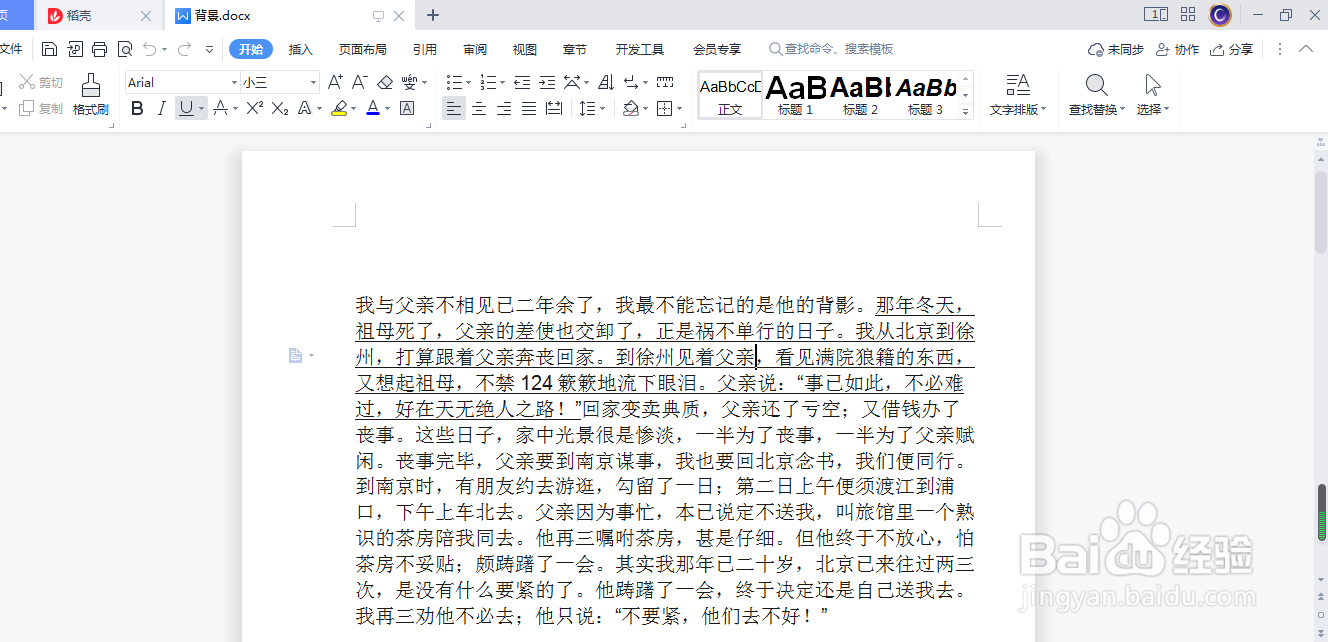
Task: Open the borders dropdown
Action: coord(678,108)
